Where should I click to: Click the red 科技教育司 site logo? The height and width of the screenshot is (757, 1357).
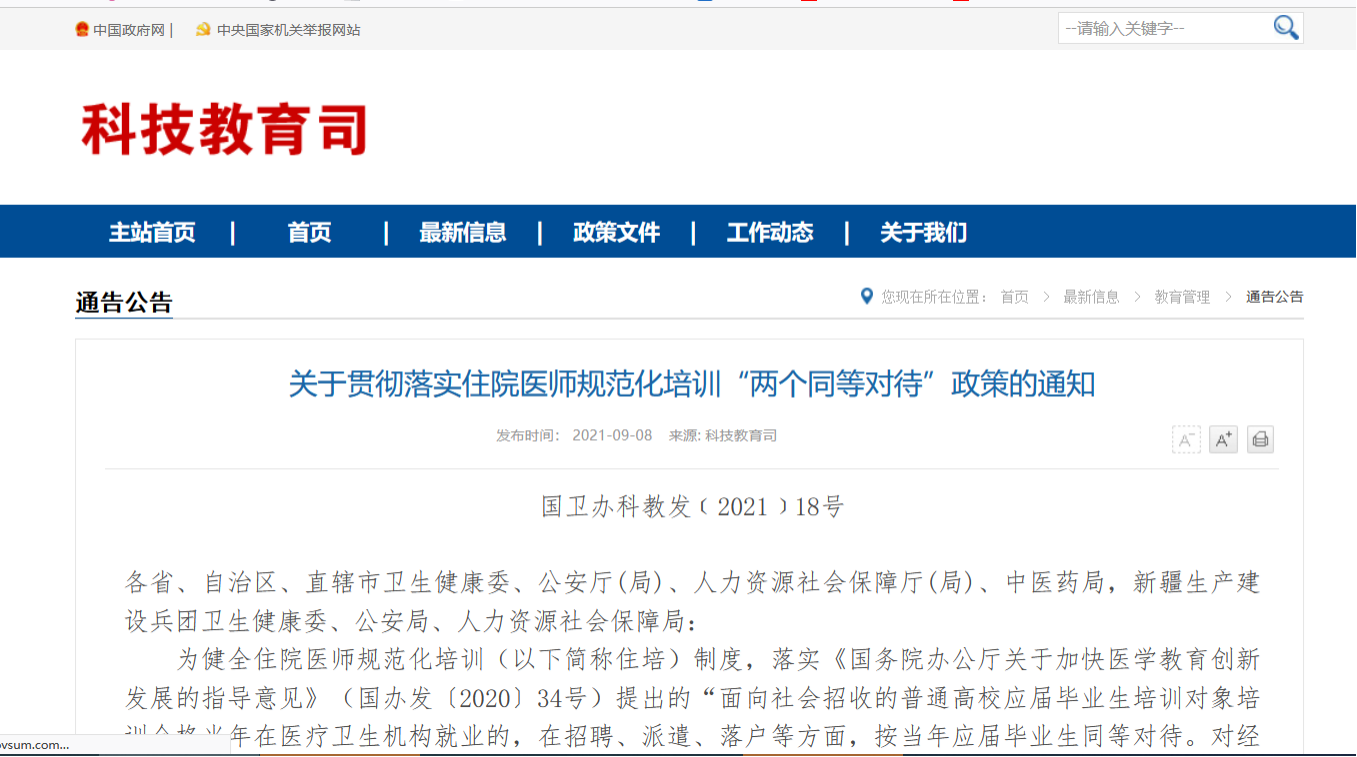(225, 130)
